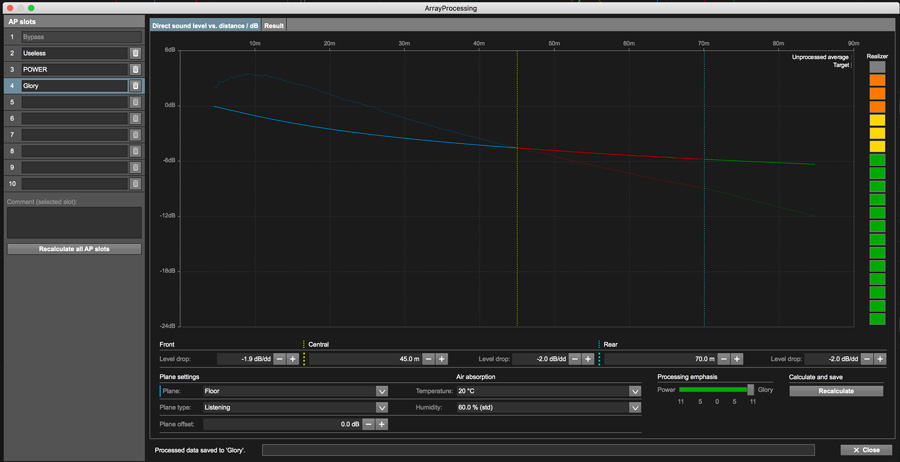
Task: Delete the Useless AP slot
Action: [135, 53]
